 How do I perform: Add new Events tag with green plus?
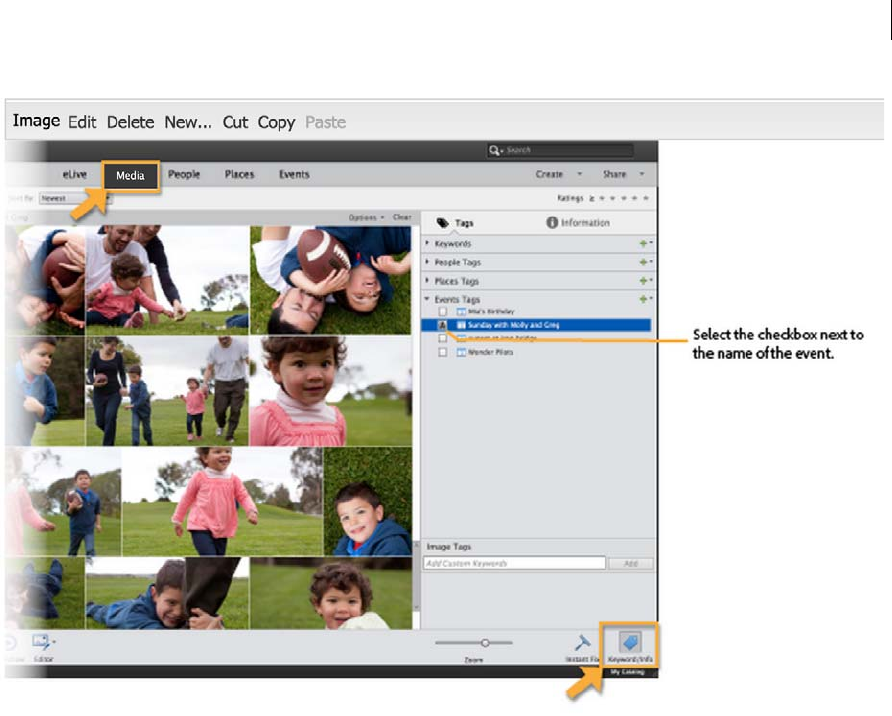(645, 299)
